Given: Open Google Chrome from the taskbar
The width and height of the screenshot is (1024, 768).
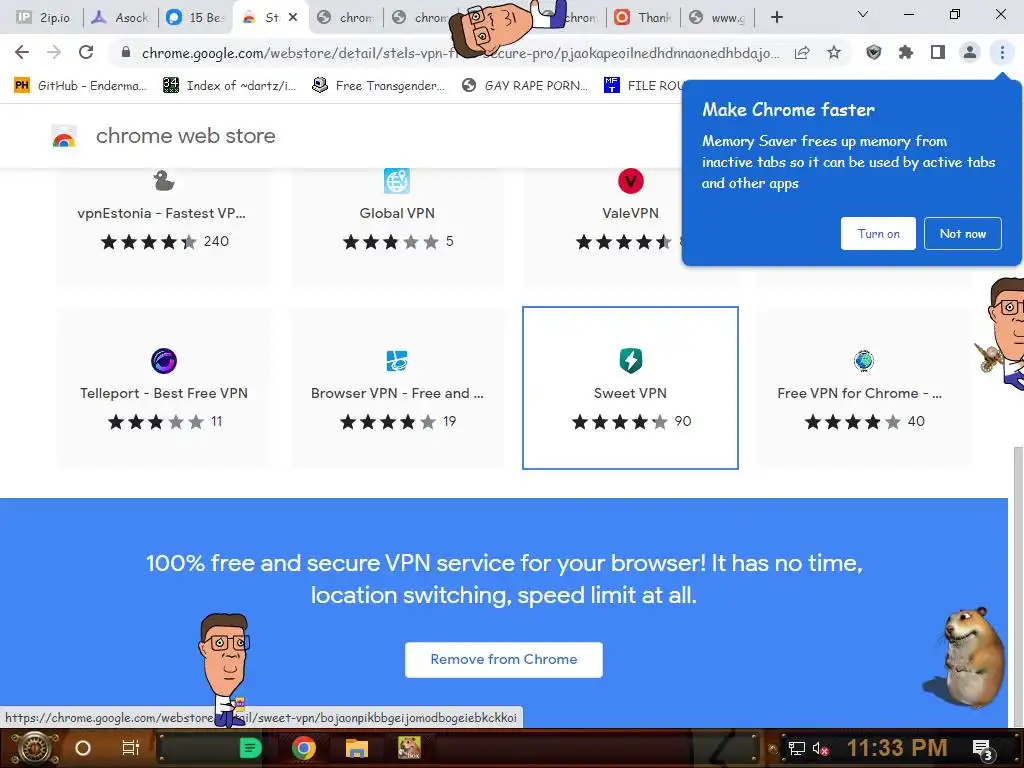Looking at the screenshot, I should [304, 748].
